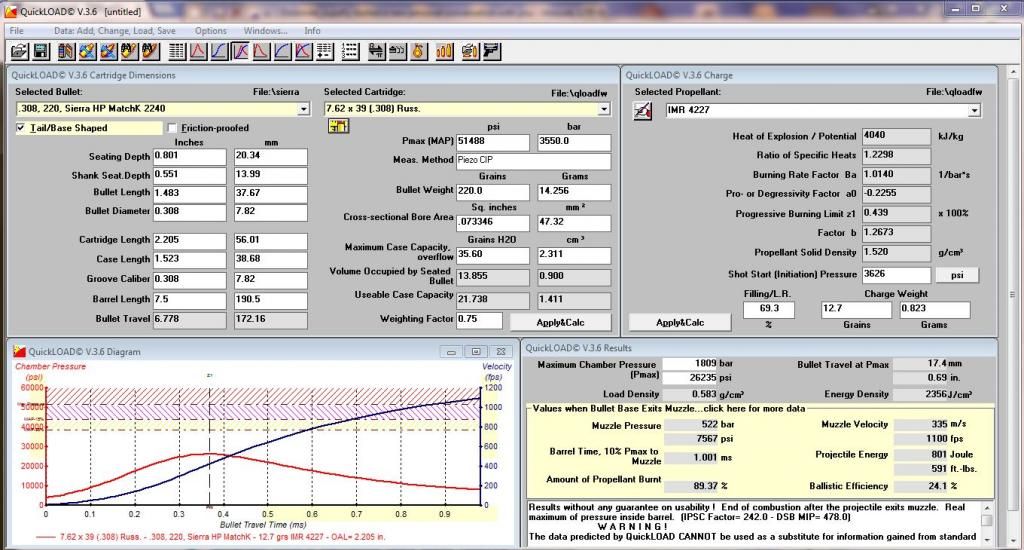This screenshot has width=1024, height=550.
Task: Click the Weighting Factor field
Action: [479, 320]
